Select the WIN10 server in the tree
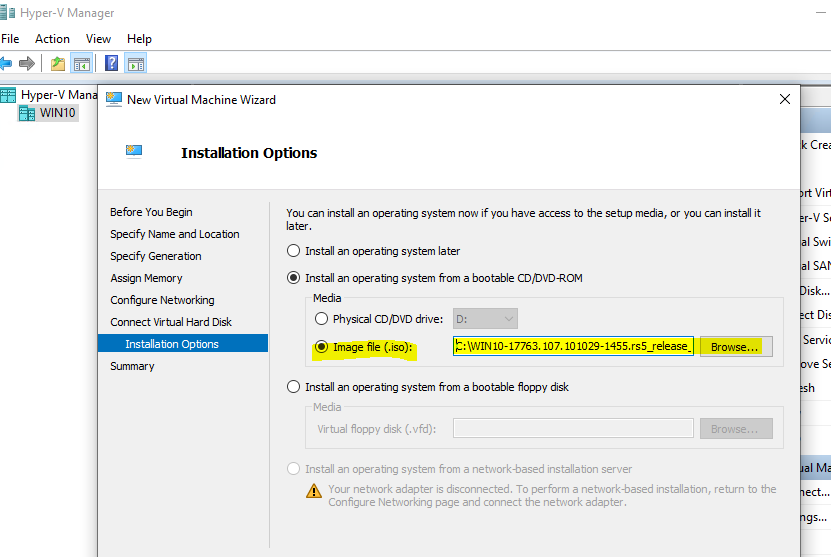 coord(48,113)
